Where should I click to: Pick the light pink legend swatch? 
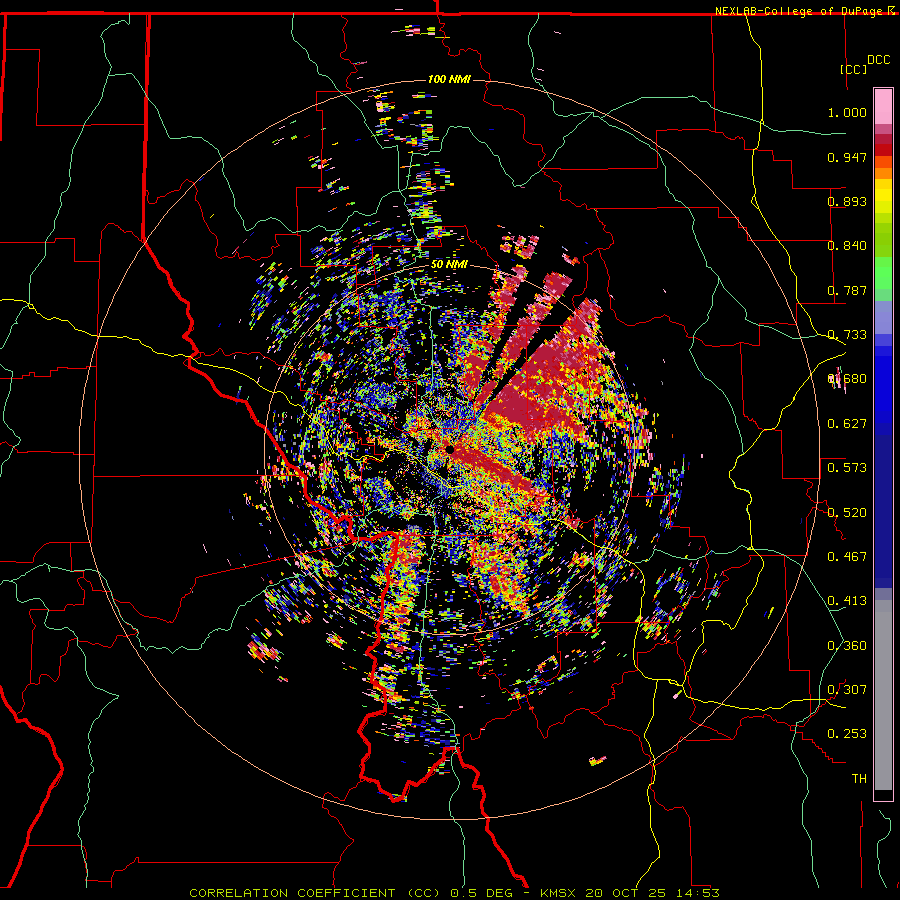pyautogui.click(x=883, y=106)
